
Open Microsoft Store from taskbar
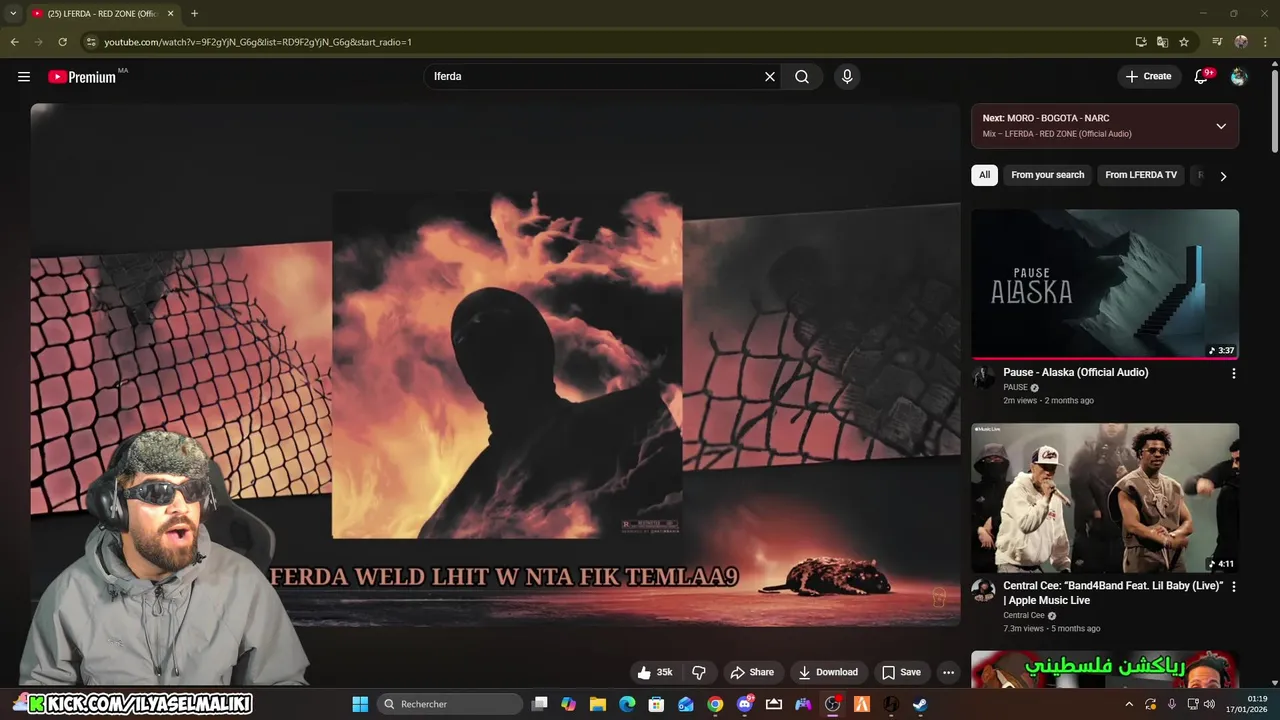coord(657,704)
